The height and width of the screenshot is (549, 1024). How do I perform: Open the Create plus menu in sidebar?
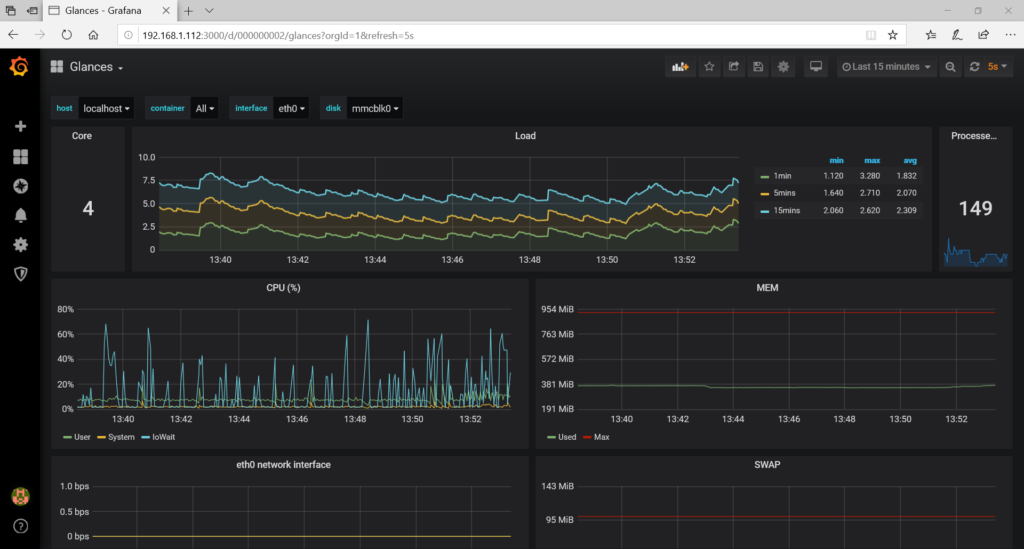pos(20,127)
